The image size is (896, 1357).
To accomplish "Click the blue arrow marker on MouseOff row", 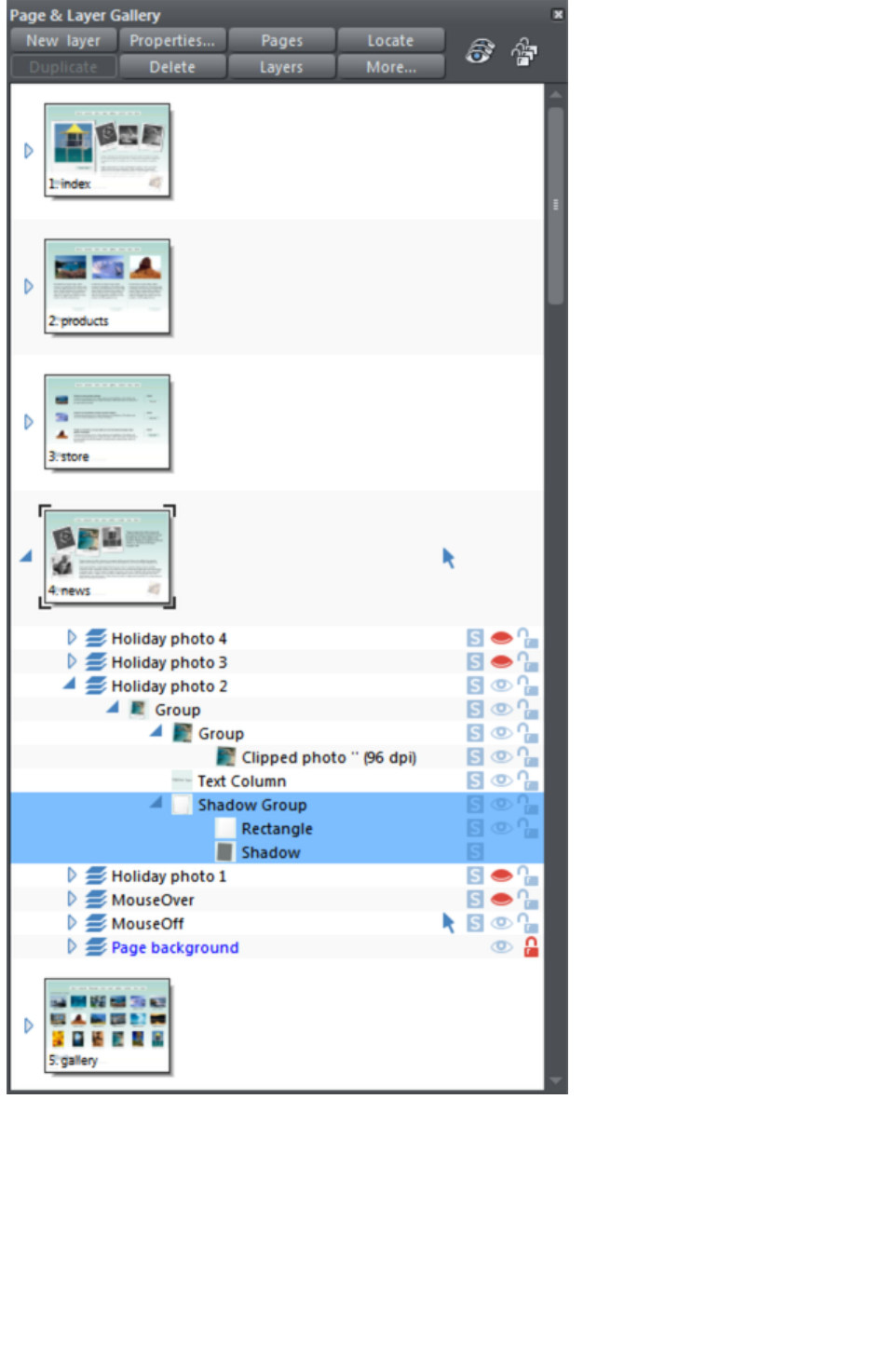I will tap(448, 923).
